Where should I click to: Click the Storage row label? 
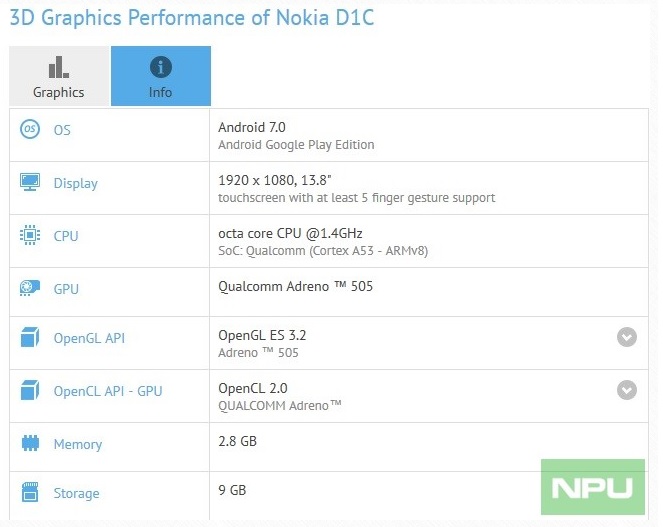77,493
